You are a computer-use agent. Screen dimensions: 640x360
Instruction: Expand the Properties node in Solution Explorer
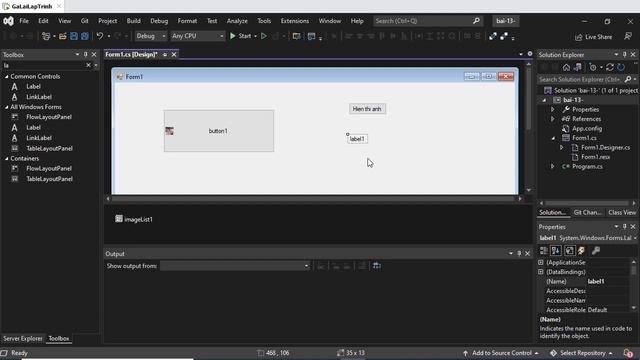tap(553, 109)
